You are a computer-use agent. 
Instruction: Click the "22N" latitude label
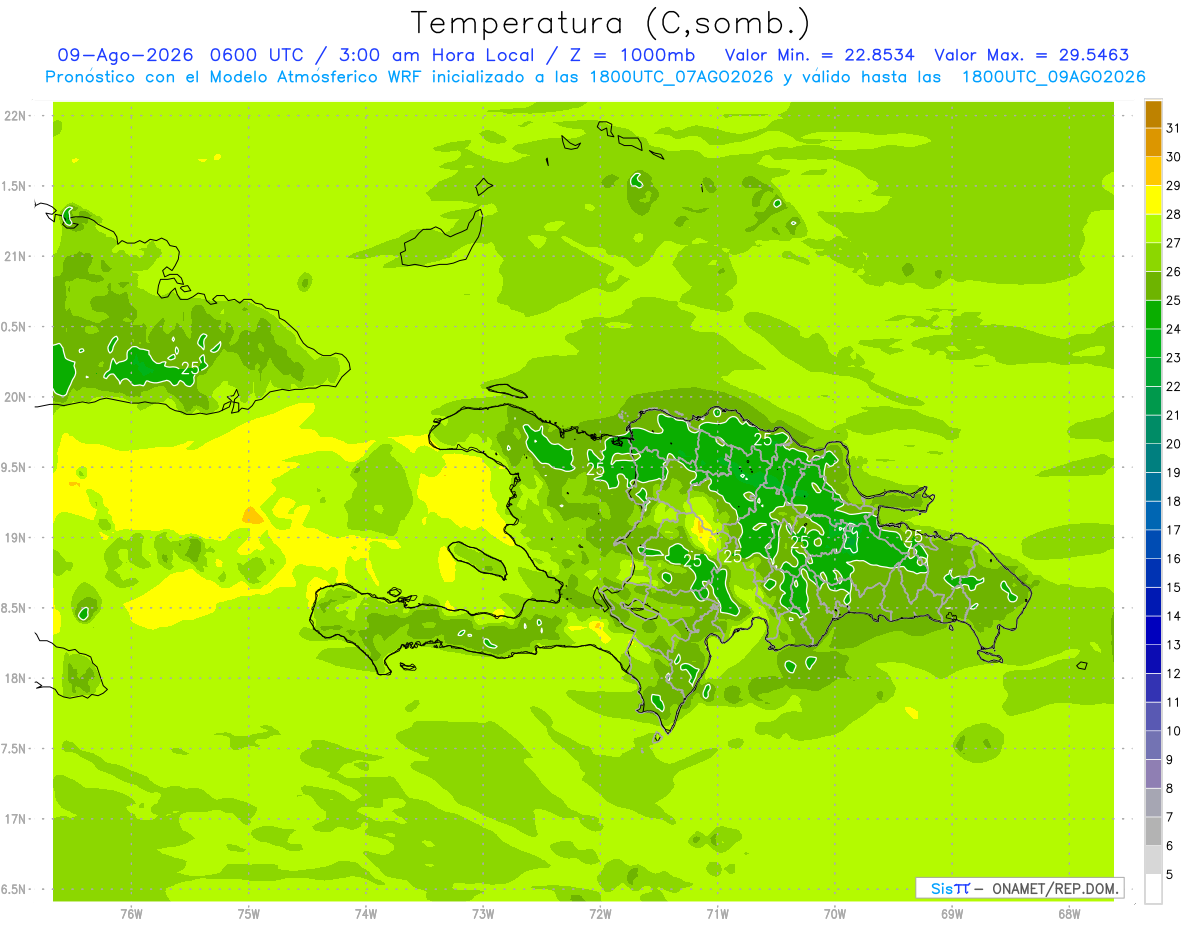coord(15,116)
